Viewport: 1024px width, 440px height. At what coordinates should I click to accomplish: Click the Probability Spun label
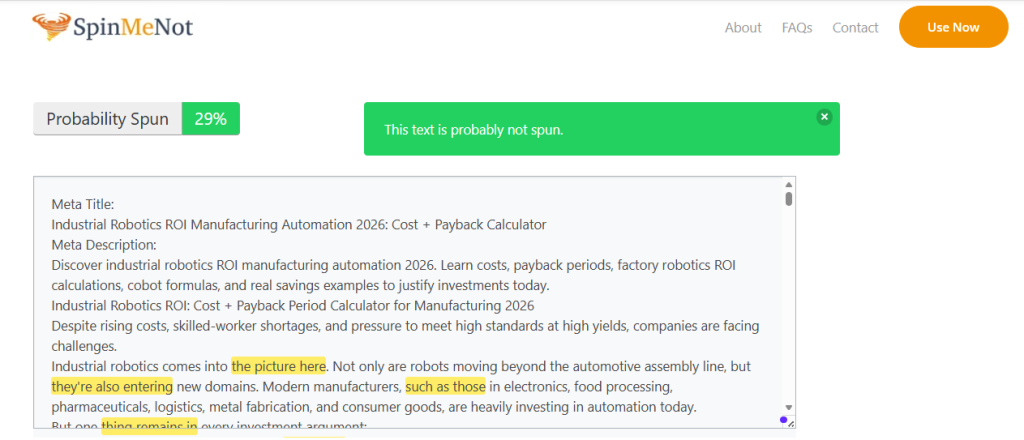[x=108, y=119]
